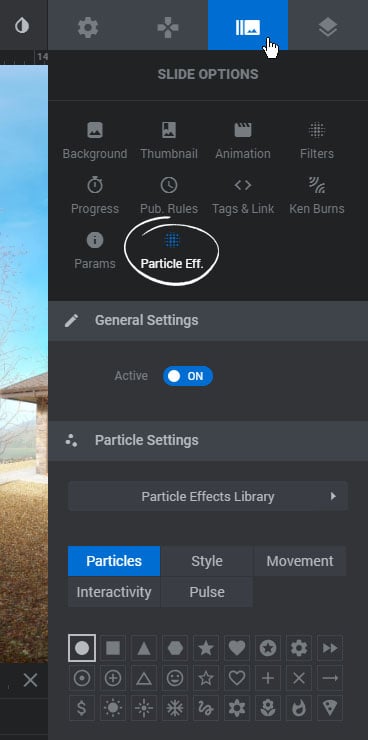The width and height of the screenshot is (368, 740).
Task: Select the Animation clapperboard icon
Action: click(x=243, y=130)
